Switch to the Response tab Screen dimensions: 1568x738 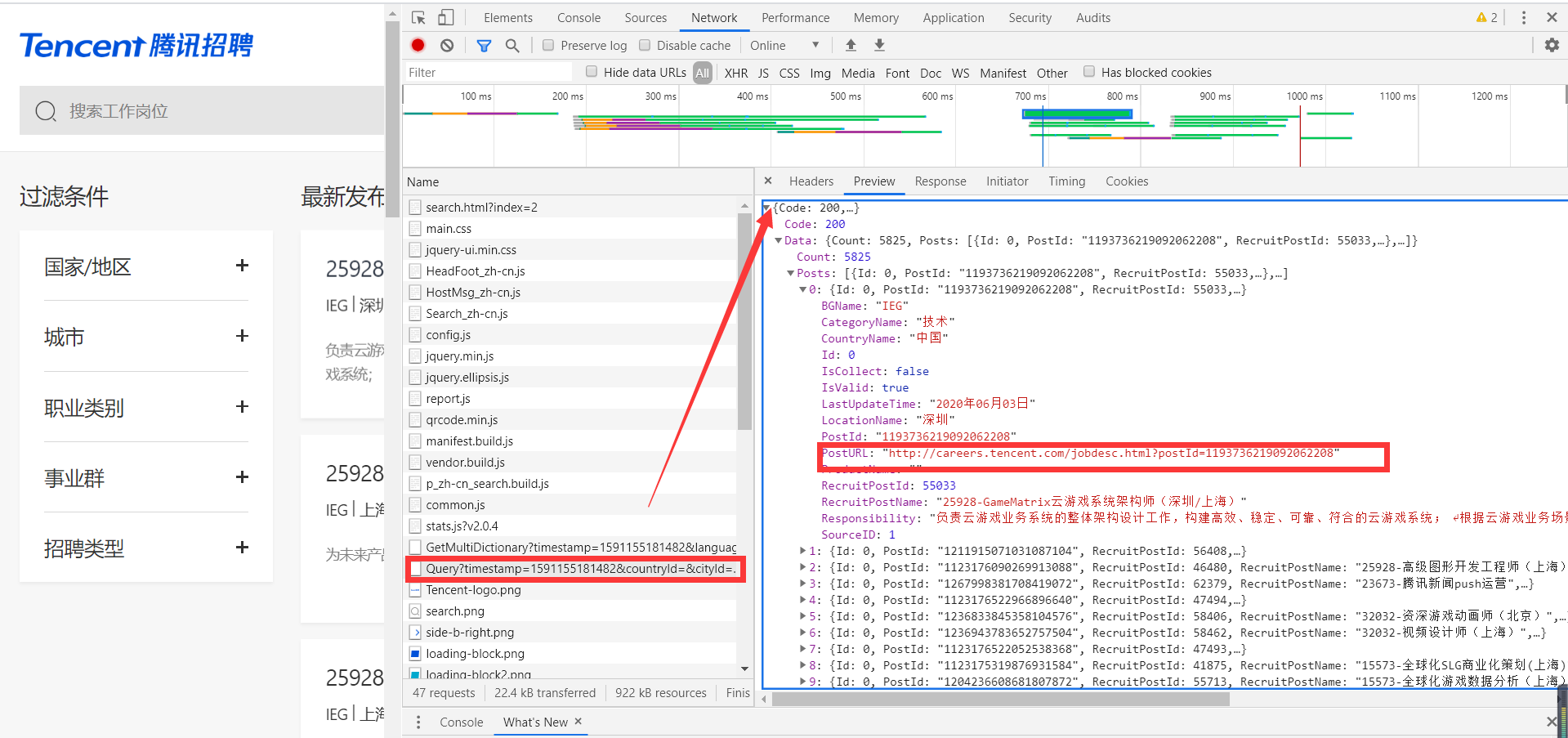tap(940, 181)
